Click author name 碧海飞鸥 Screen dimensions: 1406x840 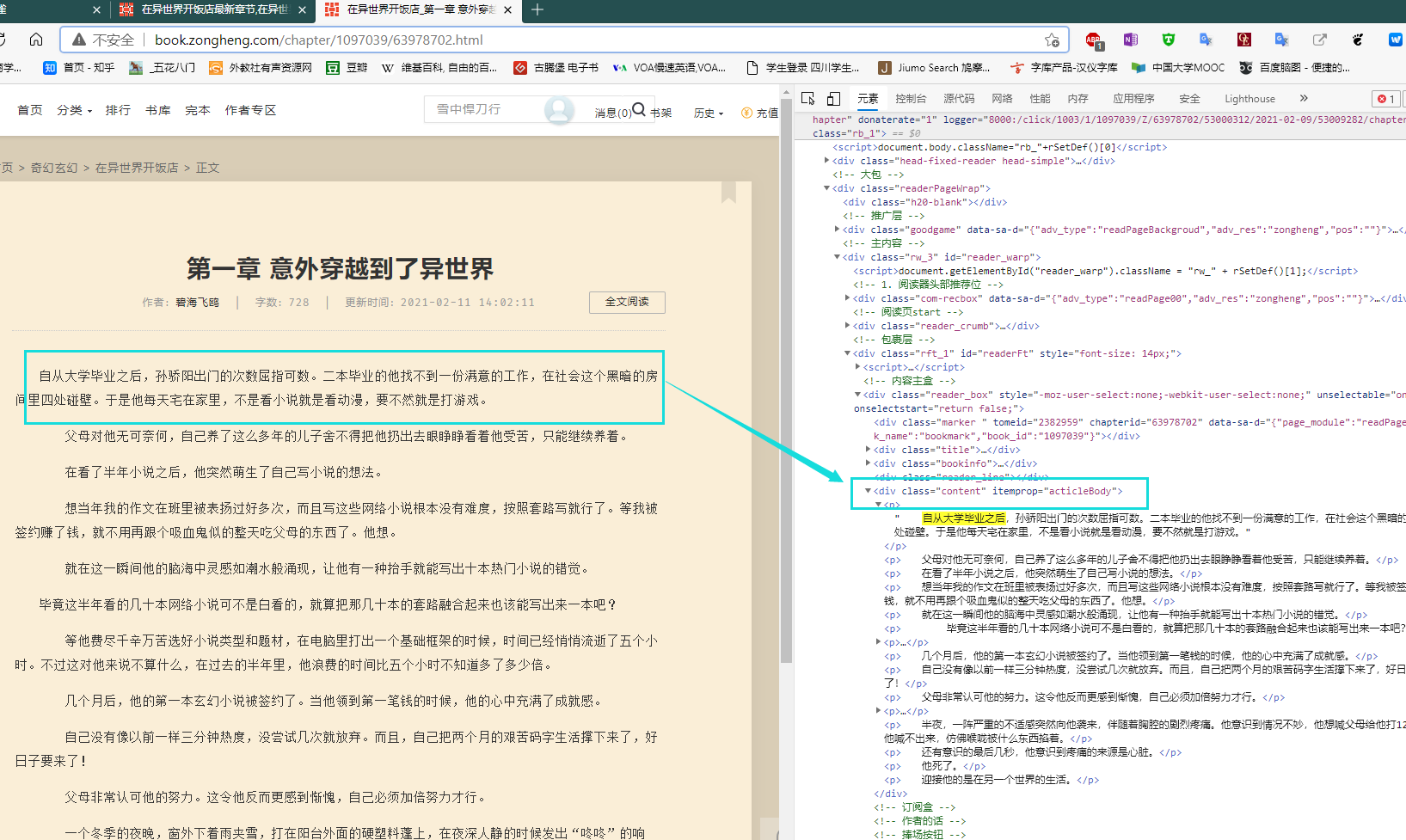pyautogui.click(x=197, y=303)
